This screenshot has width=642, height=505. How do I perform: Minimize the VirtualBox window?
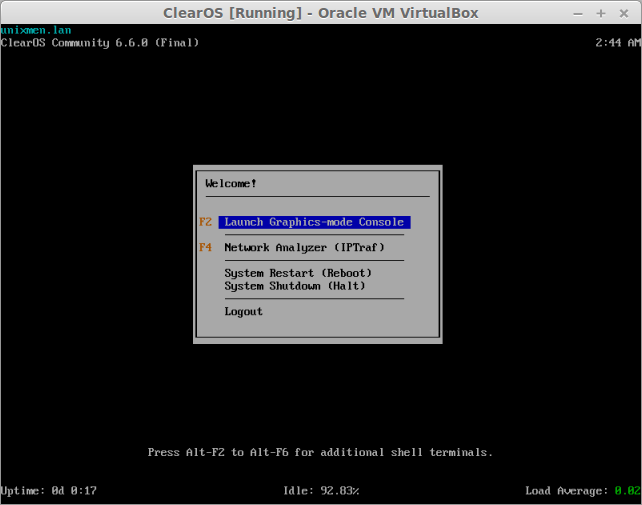[x=578, y=14]
